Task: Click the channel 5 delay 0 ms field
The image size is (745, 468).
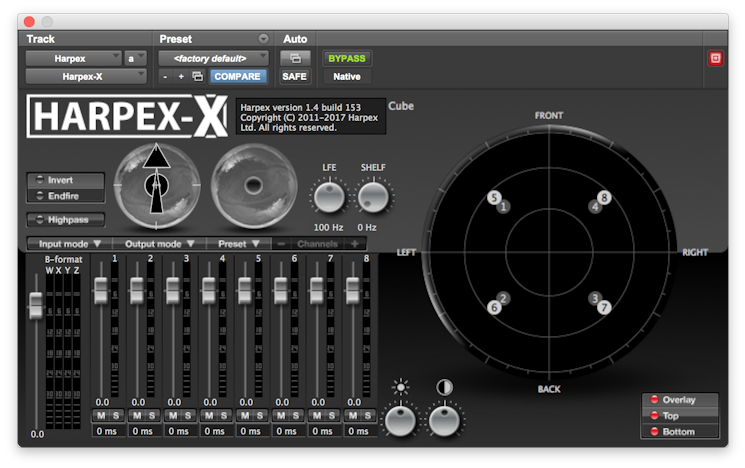Action: [x=251, y=431]
